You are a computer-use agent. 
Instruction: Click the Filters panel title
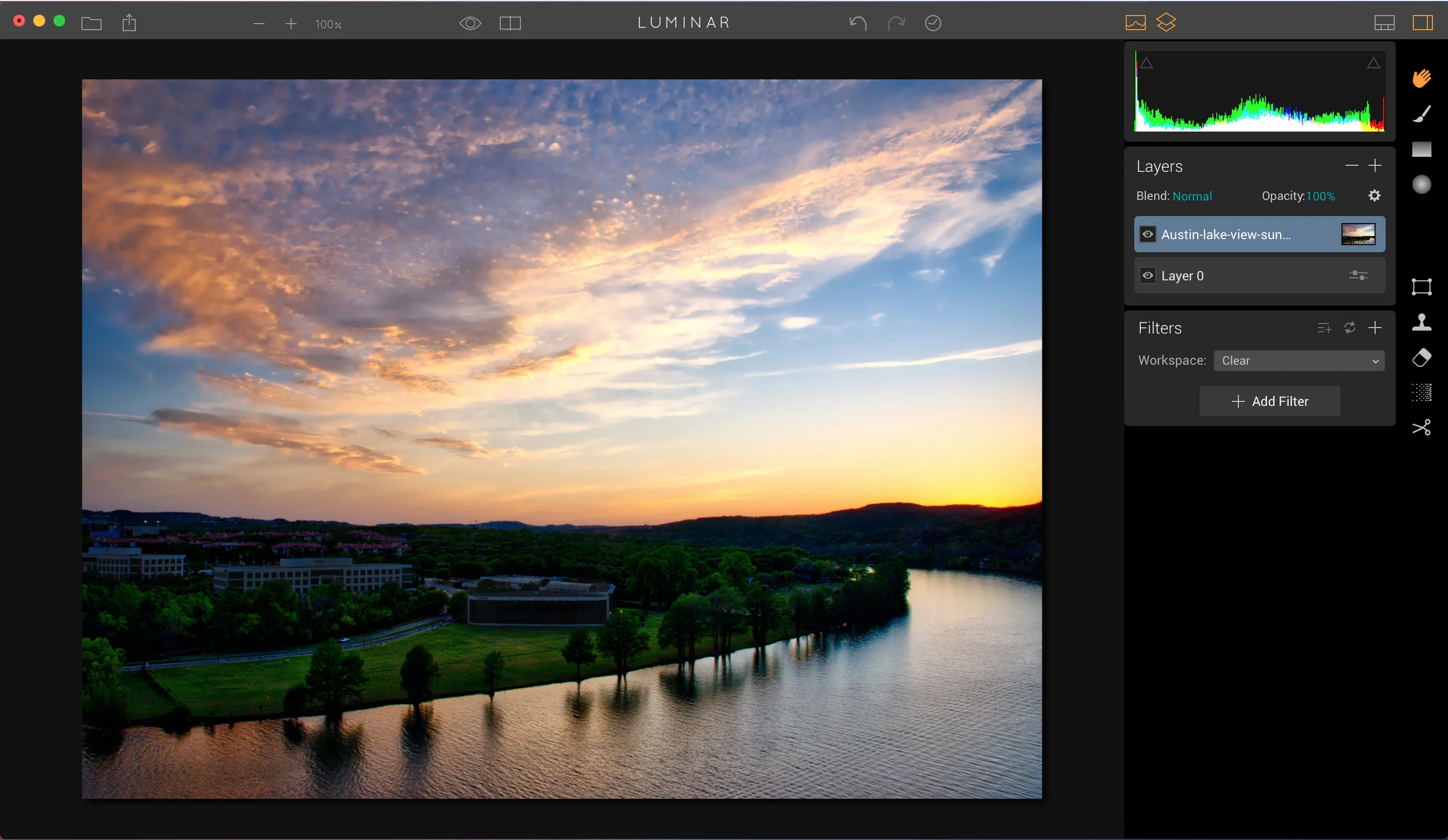click(x=1160, y=328)
